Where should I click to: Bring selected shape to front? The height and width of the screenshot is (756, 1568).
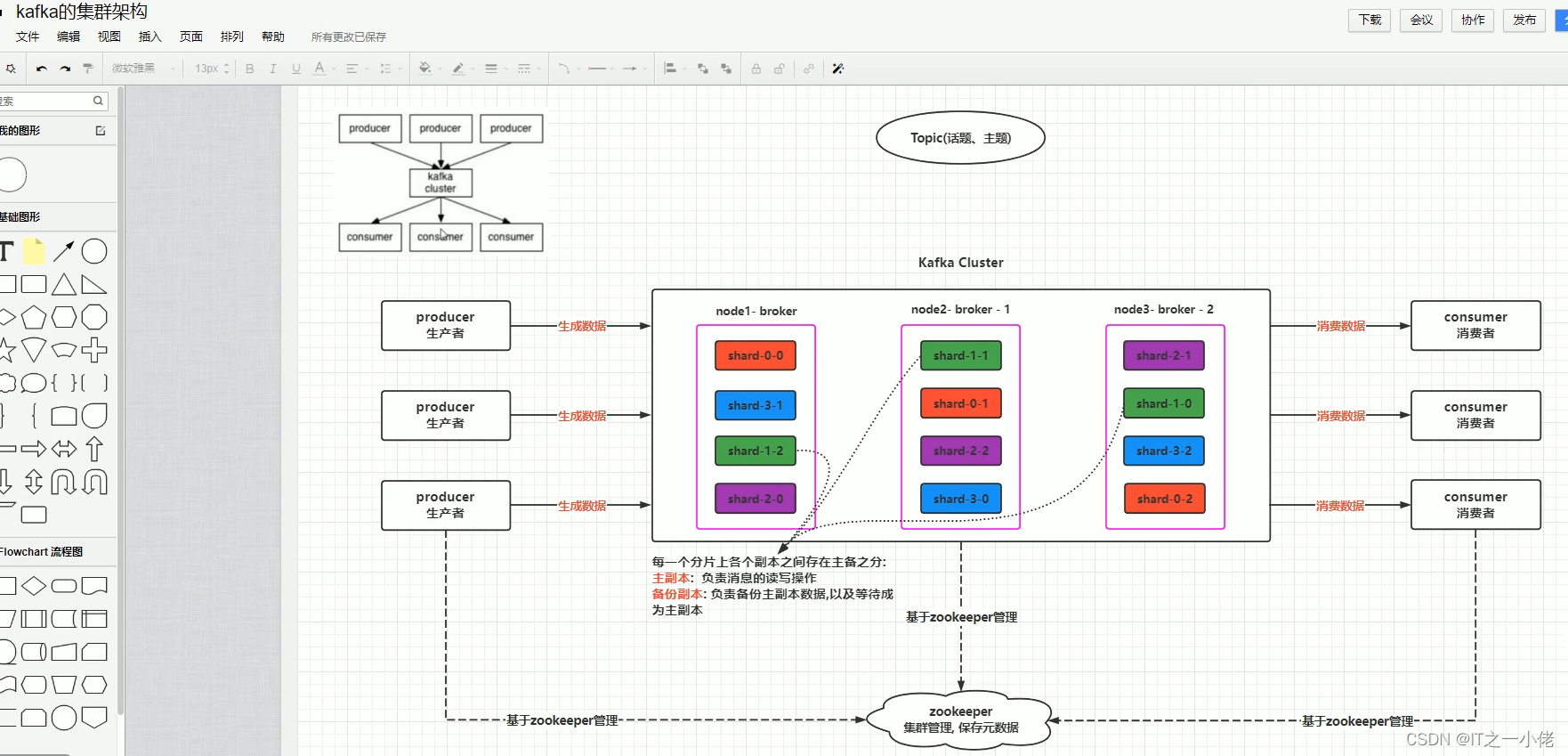[703, 69]
